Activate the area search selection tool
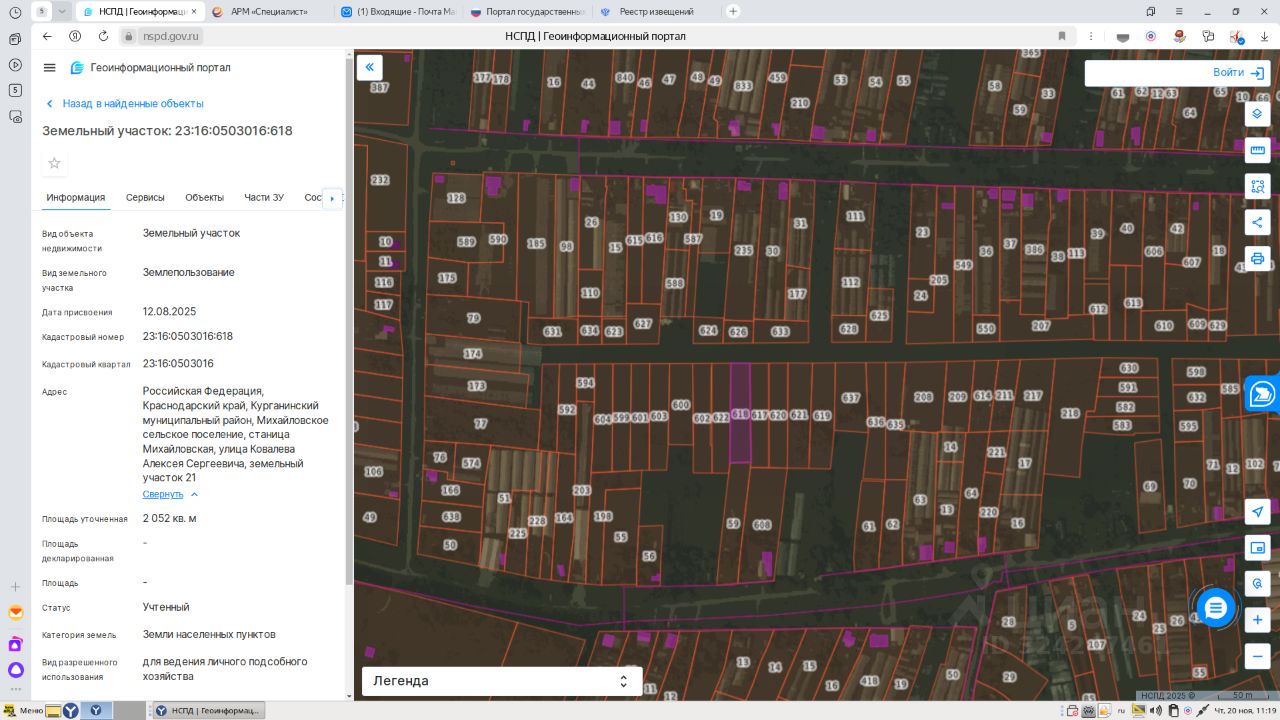This screenshot has width=1280, height=720. click(x=1257, y=186)
